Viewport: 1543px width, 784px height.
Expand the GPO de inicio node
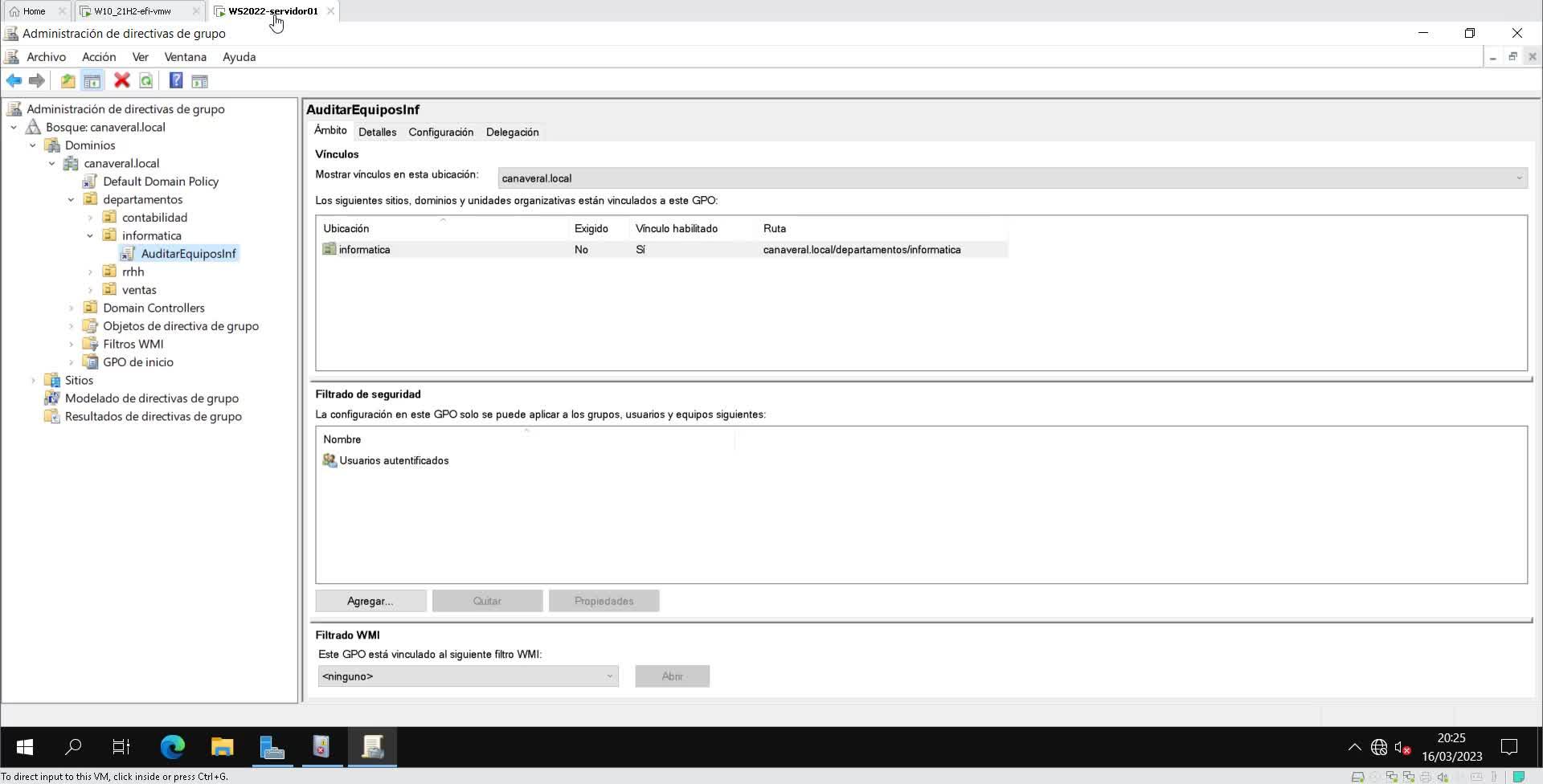click(x=72, y=362)
